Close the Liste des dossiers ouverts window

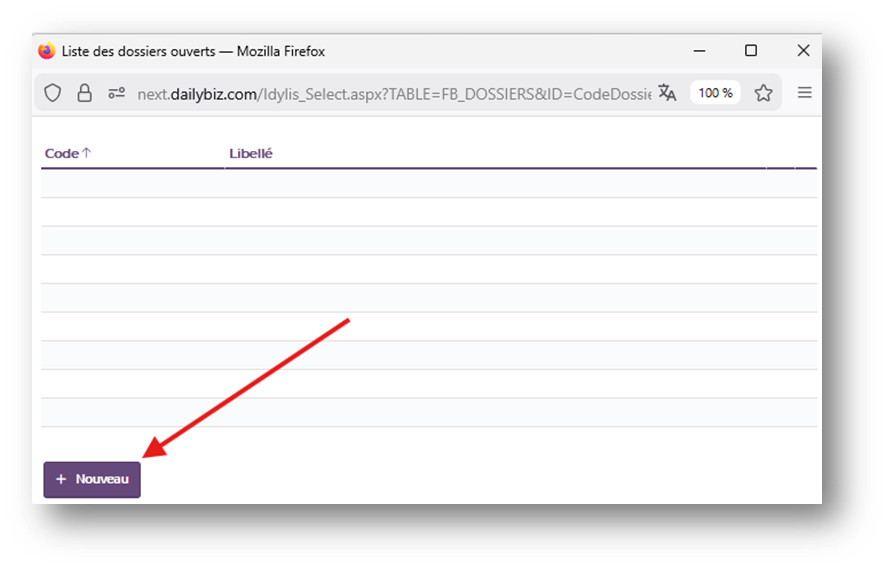click(803, 51)
